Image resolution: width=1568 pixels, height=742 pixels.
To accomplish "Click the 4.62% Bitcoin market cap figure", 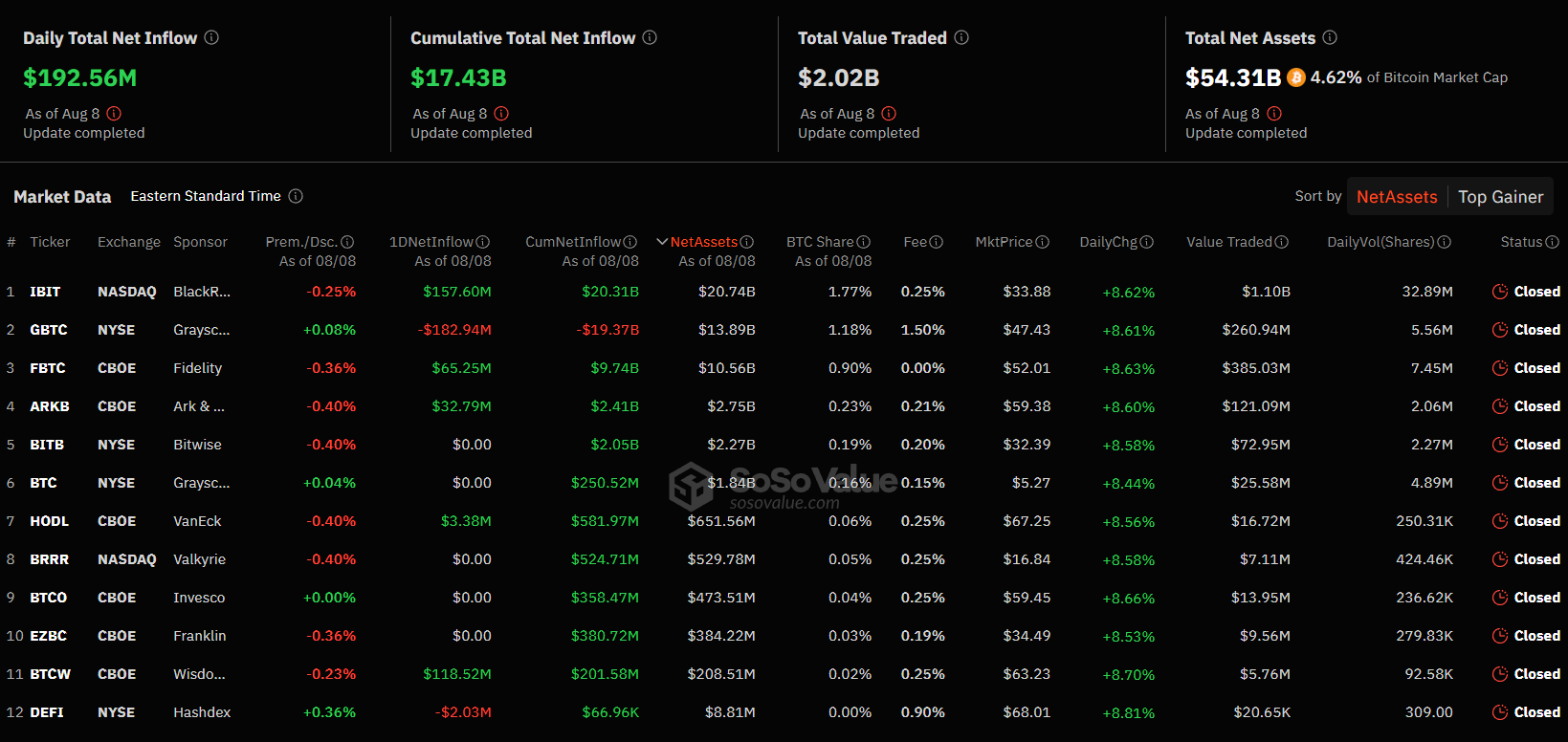I will pos(1336,77).
